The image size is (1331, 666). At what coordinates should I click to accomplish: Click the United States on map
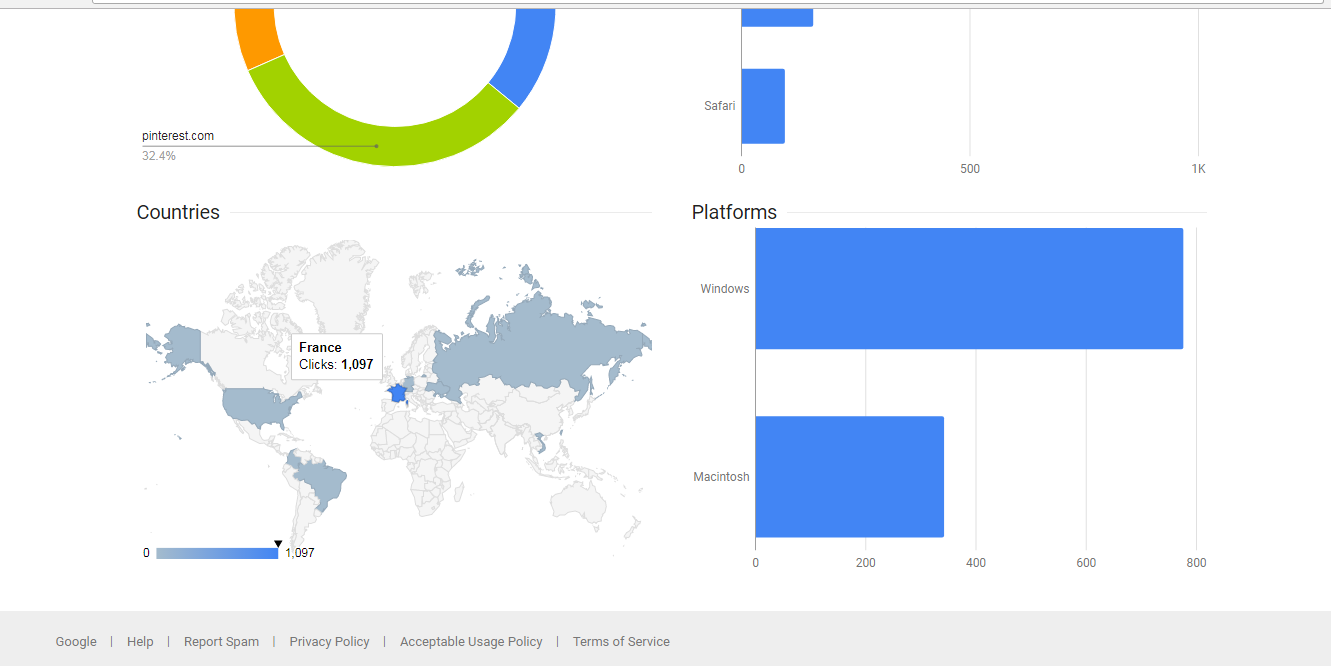coord(258,407)
